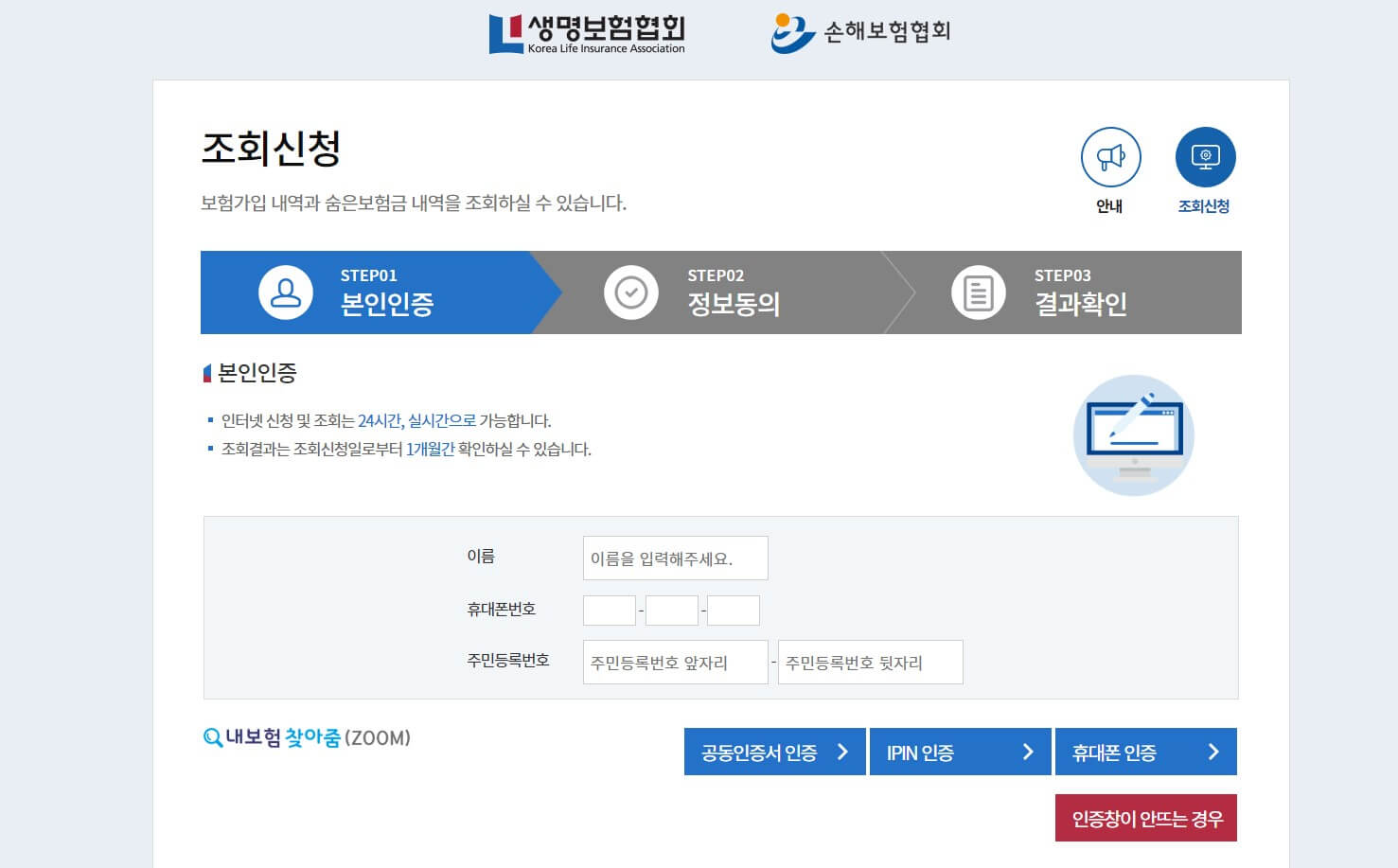1398x868 pixels.
Task: Click the arrow chevron on 휴대폰 인증
Action: tap(1212, 752)
